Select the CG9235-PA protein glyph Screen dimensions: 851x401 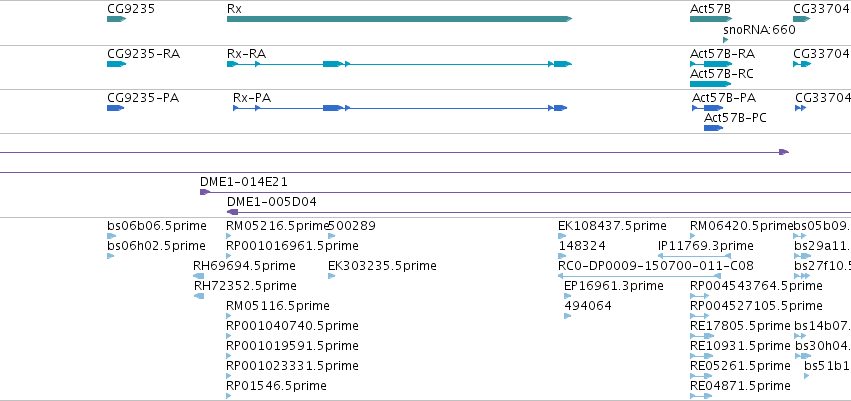pyautogui.click(x=116, y=108)
